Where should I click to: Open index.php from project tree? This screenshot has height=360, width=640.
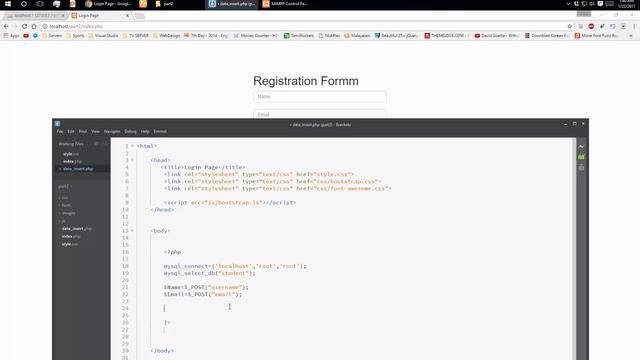pos(71,236)
